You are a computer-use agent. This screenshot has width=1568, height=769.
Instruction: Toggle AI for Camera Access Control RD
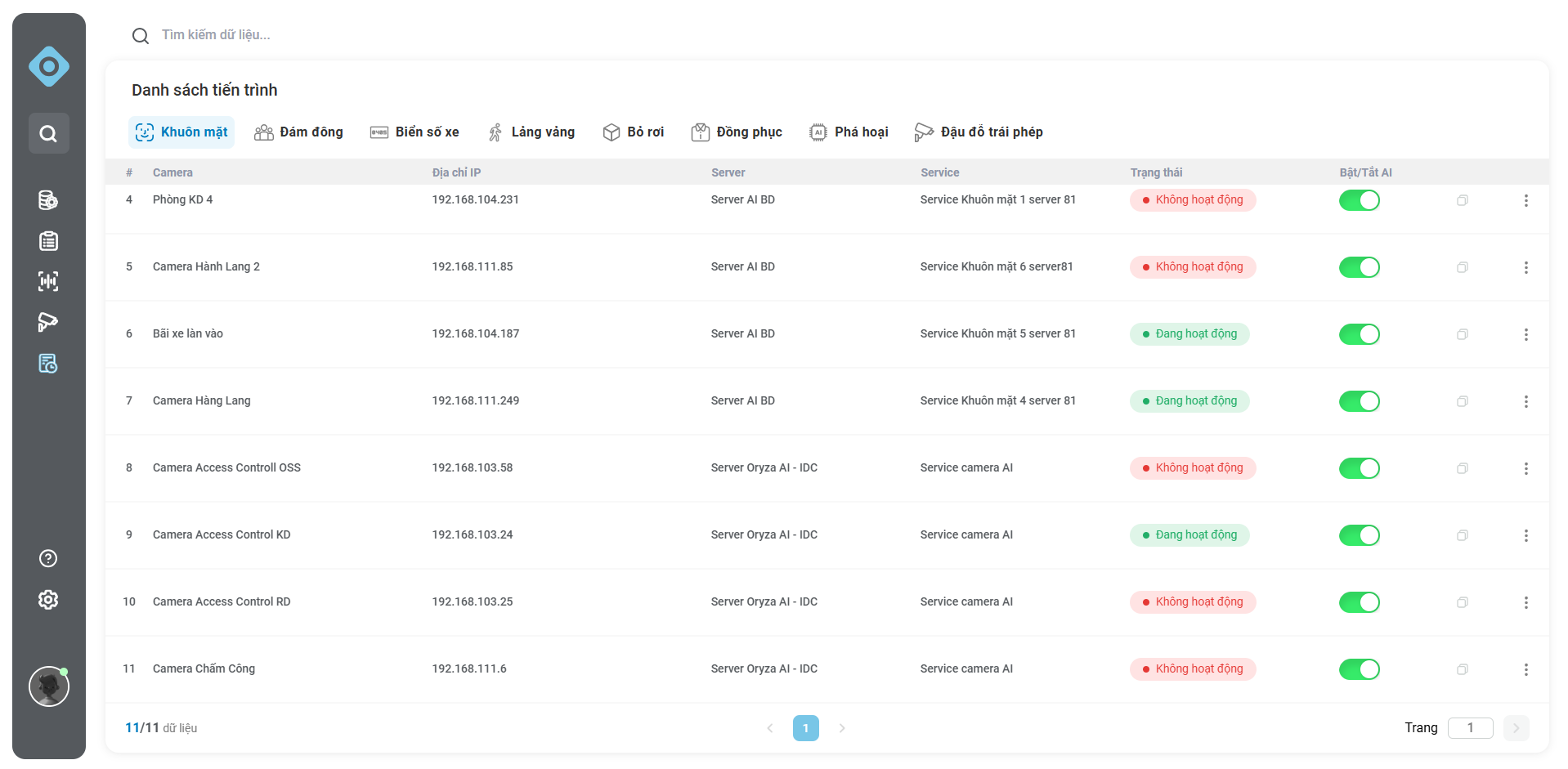pos(1359,602)
